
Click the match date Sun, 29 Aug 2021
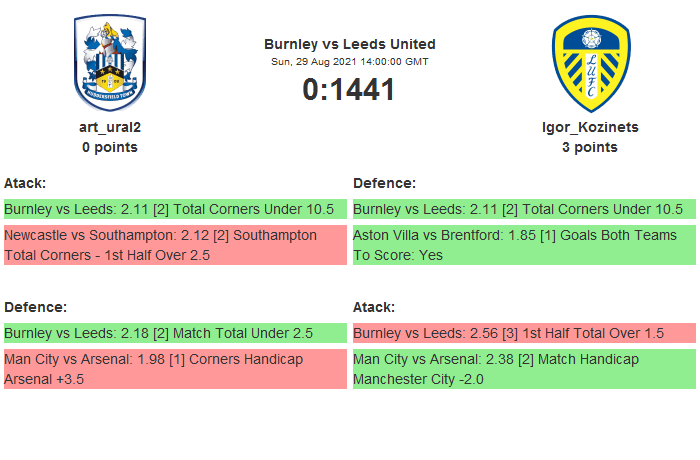pyautogui.click(x=350, y=62)
